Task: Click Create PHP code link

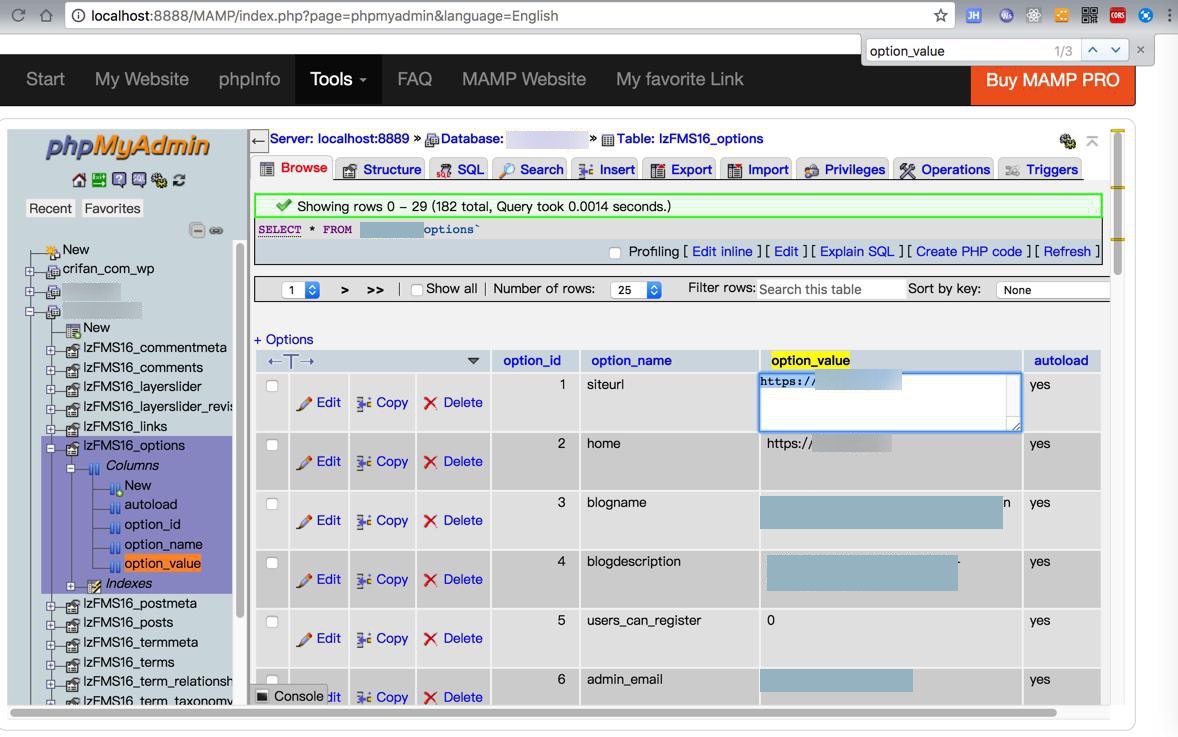Action: tap(968, 252)
